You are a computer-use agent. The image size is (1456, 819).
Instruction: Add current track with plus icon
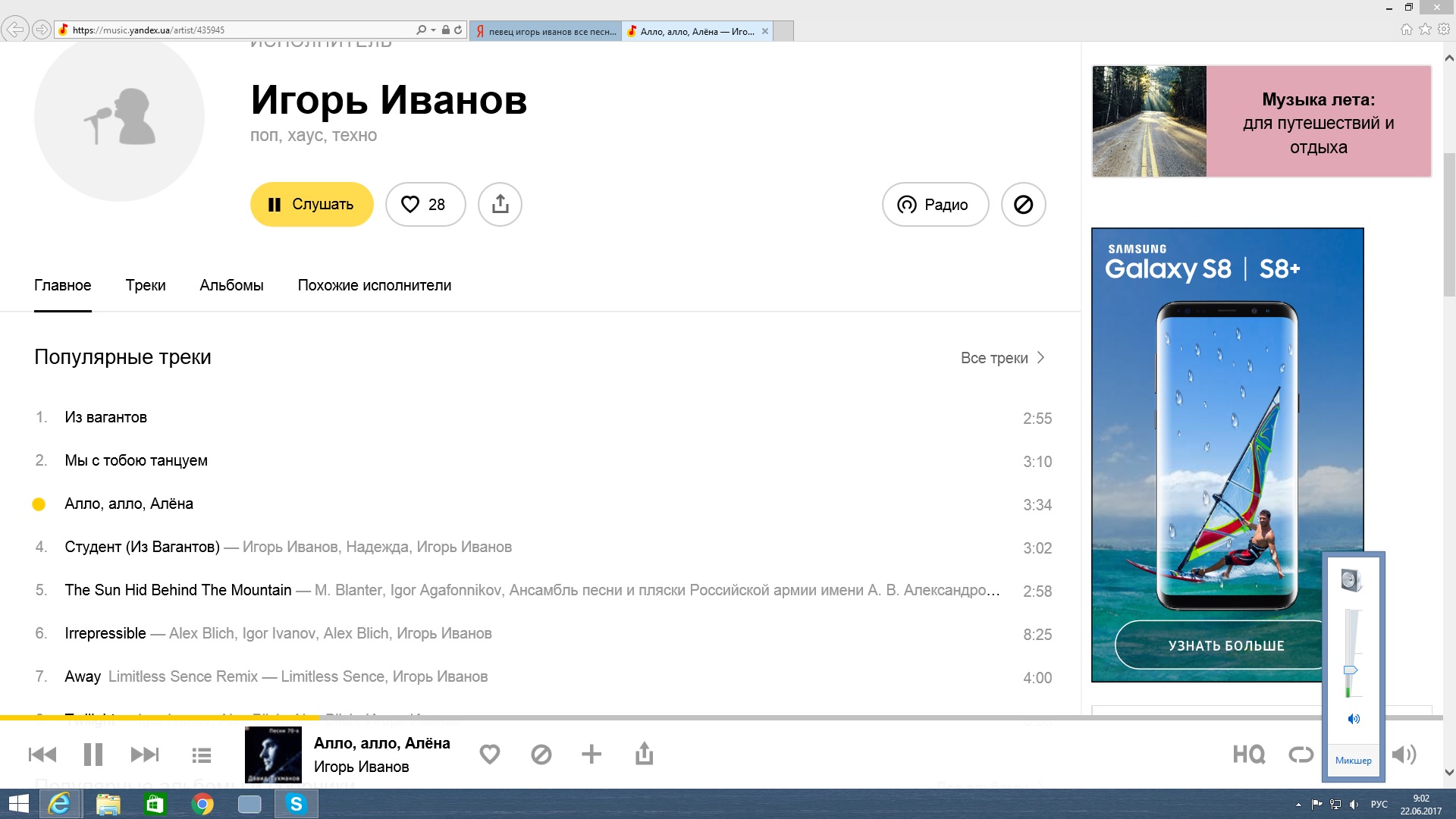(591, 754)
